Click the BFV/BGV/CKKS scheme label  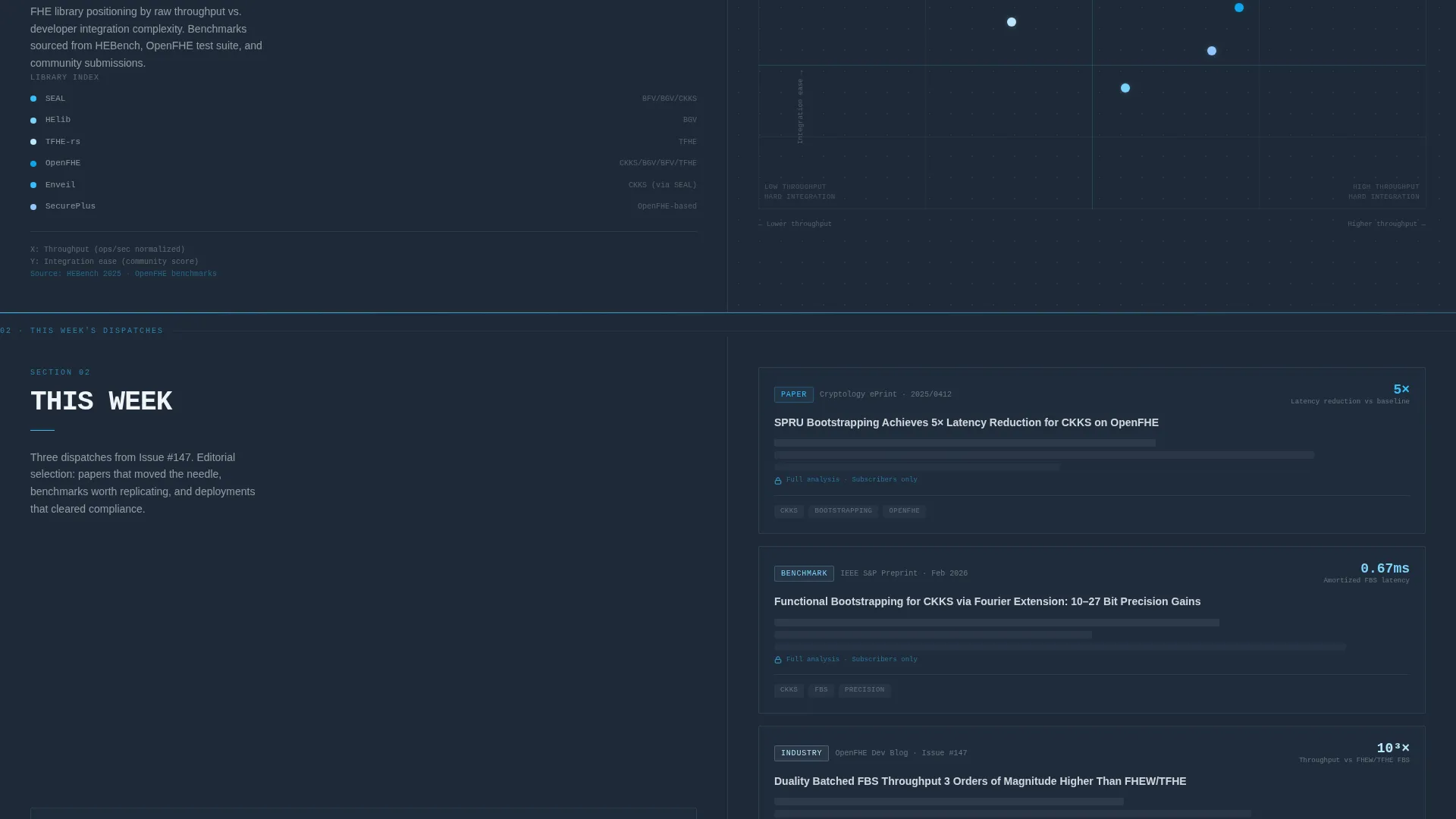(670, 99)
